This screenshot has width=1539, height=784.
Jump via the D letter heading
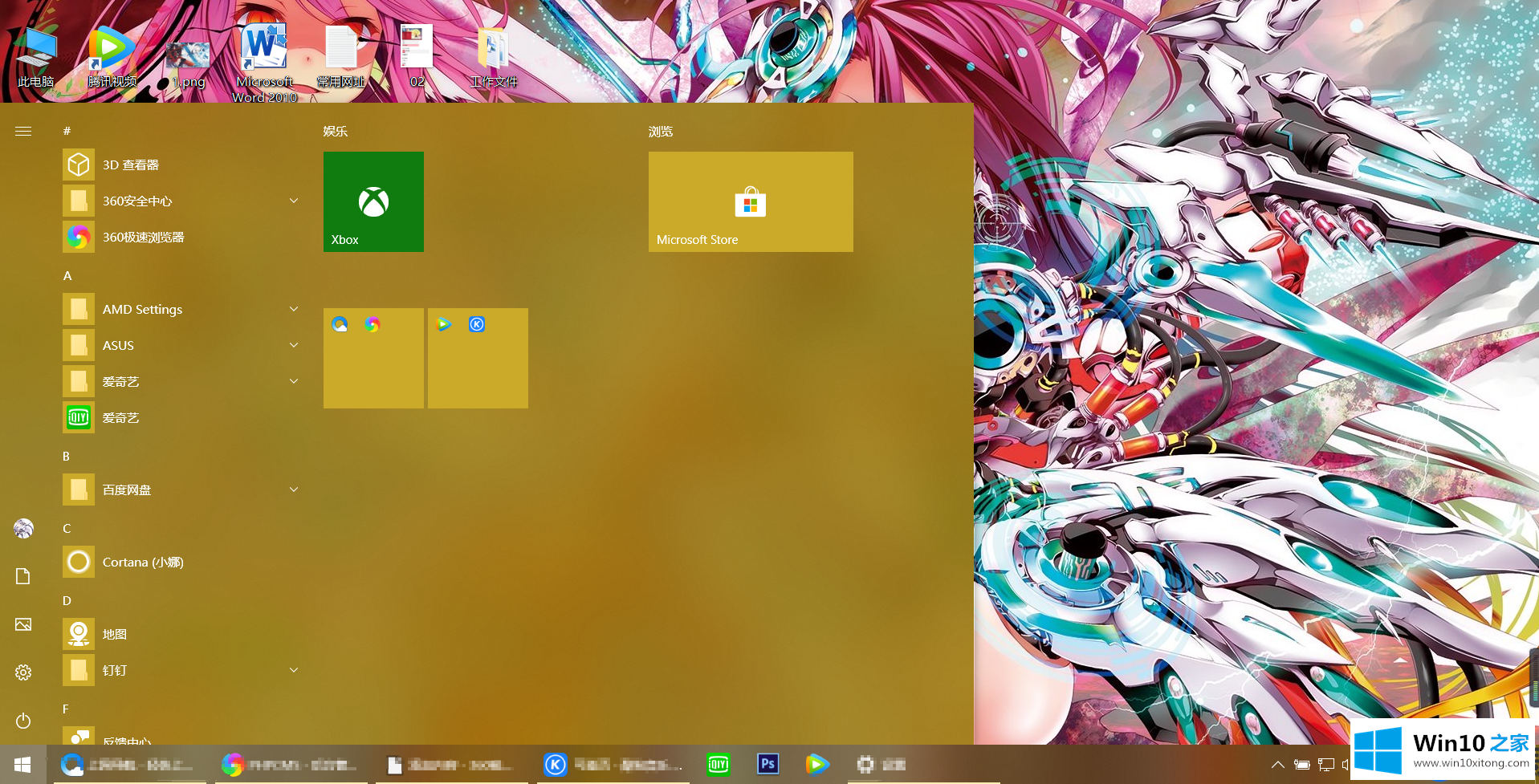(67, 600)
